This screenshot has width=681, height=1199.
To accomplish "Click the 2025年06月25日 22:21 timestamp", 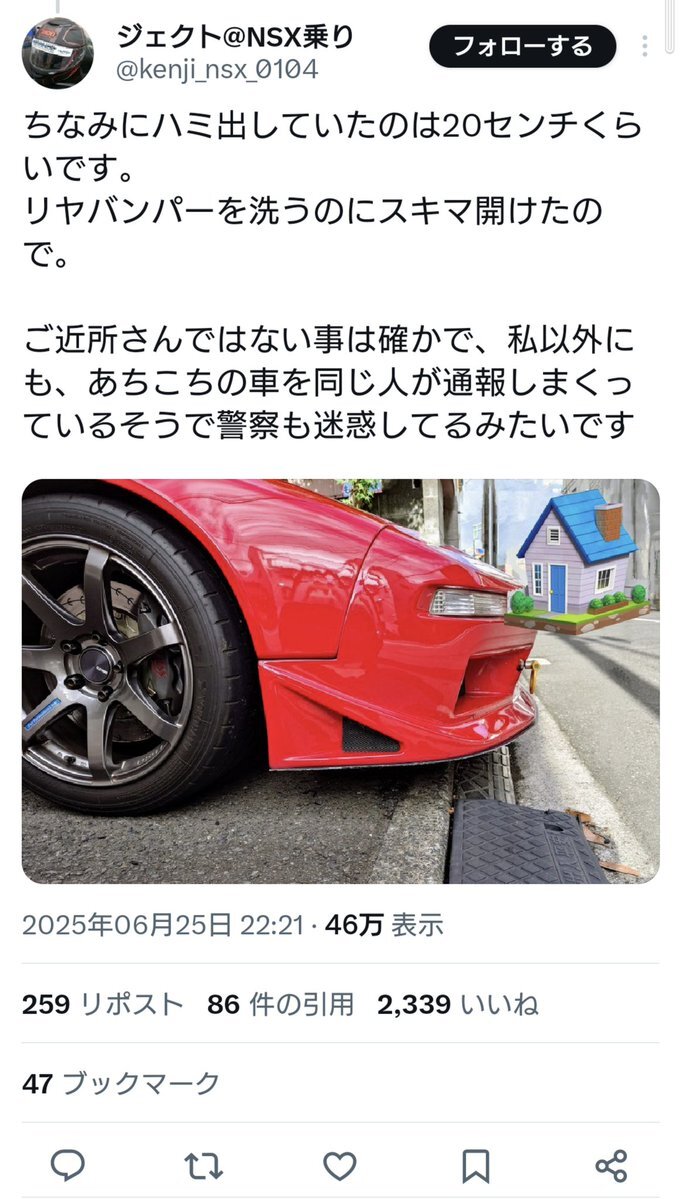I will click(x=163, y=925).
